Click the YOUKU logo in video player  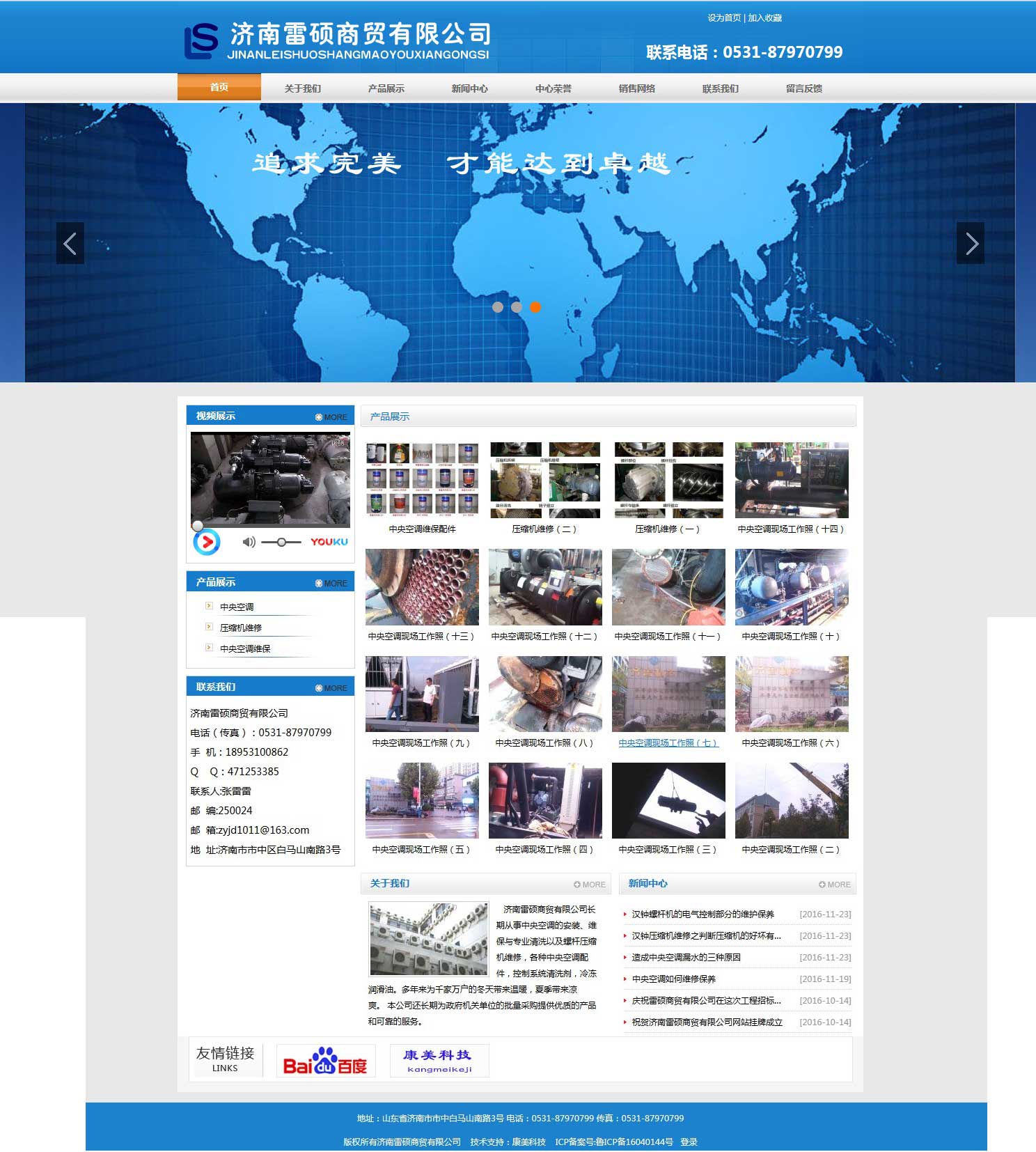point(329,542)
